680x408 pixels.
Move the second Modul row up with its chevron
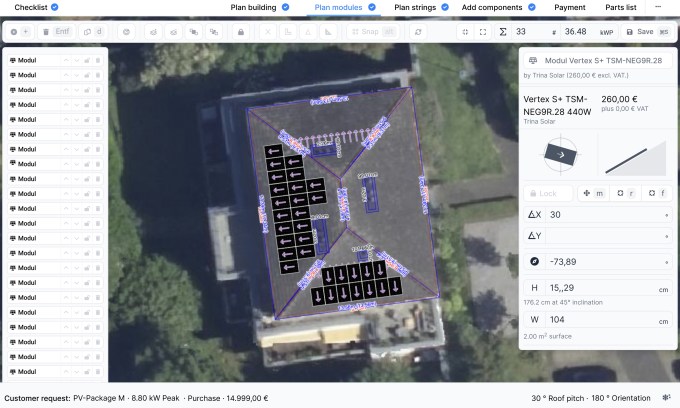(66, 75)
